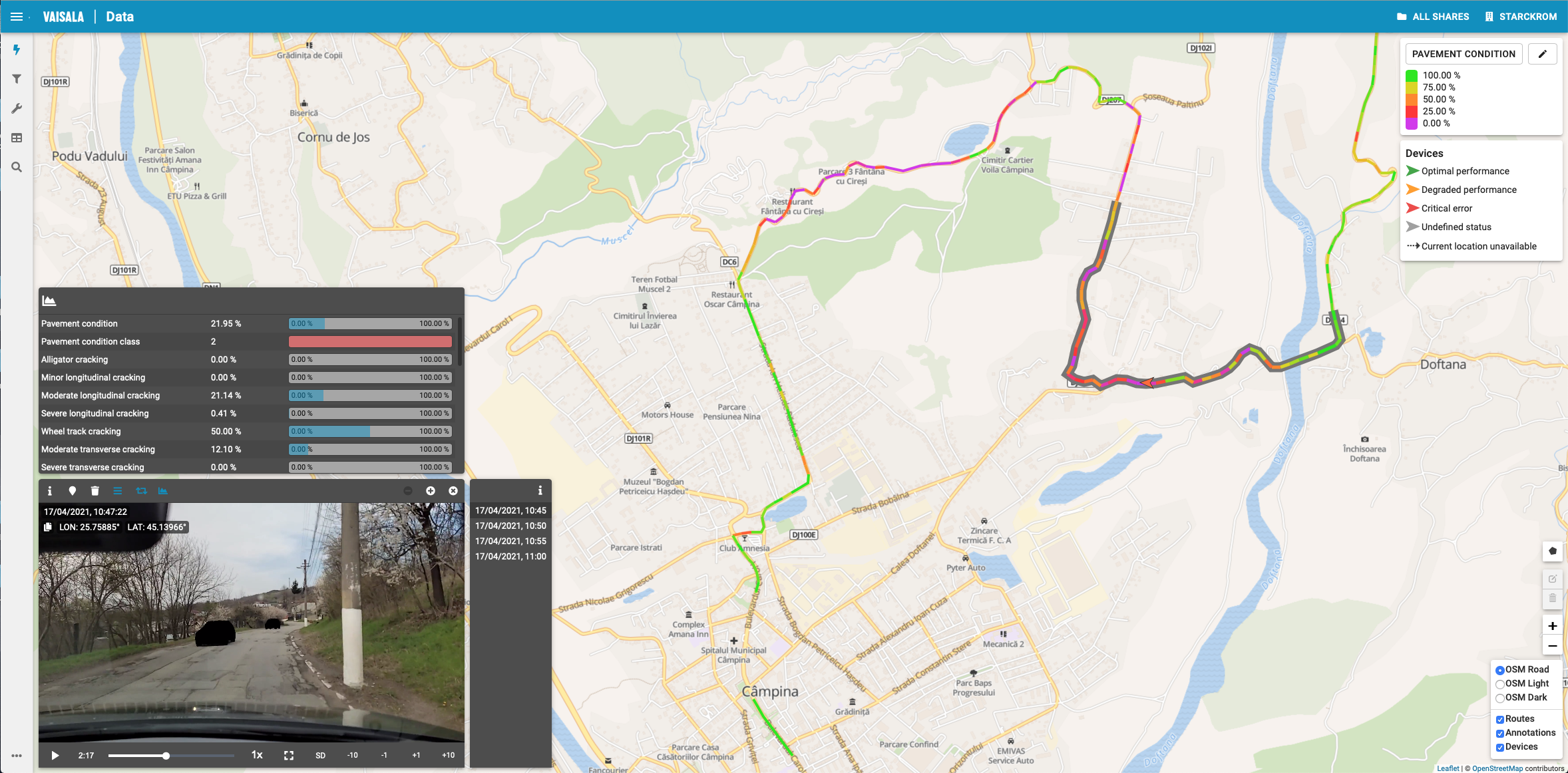Open the SD video quality selector
The height and width of the screenshot is (773, 1568).
tap(320, 755)
